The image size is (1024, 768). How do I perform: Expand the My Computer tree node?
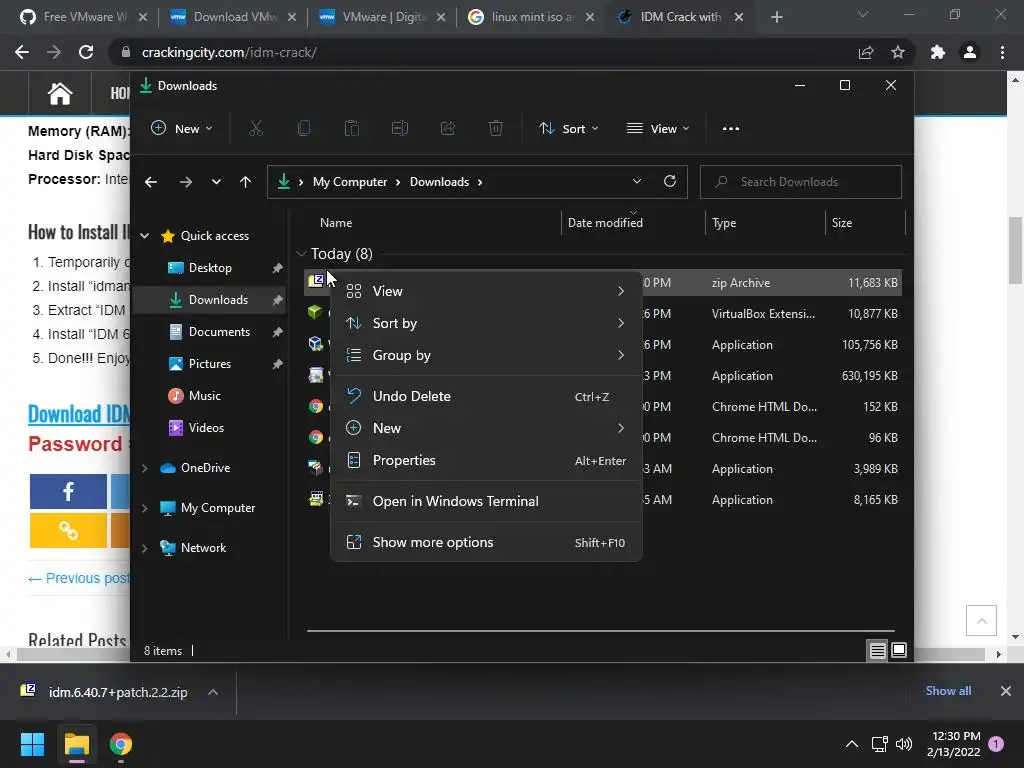click(144, 507)
